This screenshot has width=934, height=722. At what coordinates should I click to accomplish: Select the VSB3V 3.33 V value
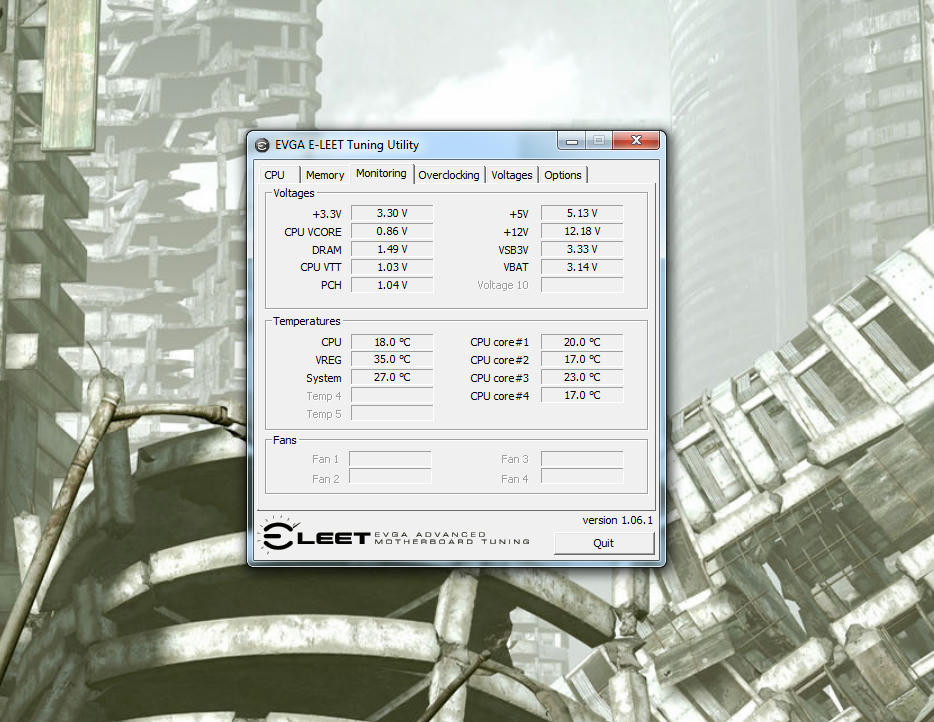tap(582, 249)
